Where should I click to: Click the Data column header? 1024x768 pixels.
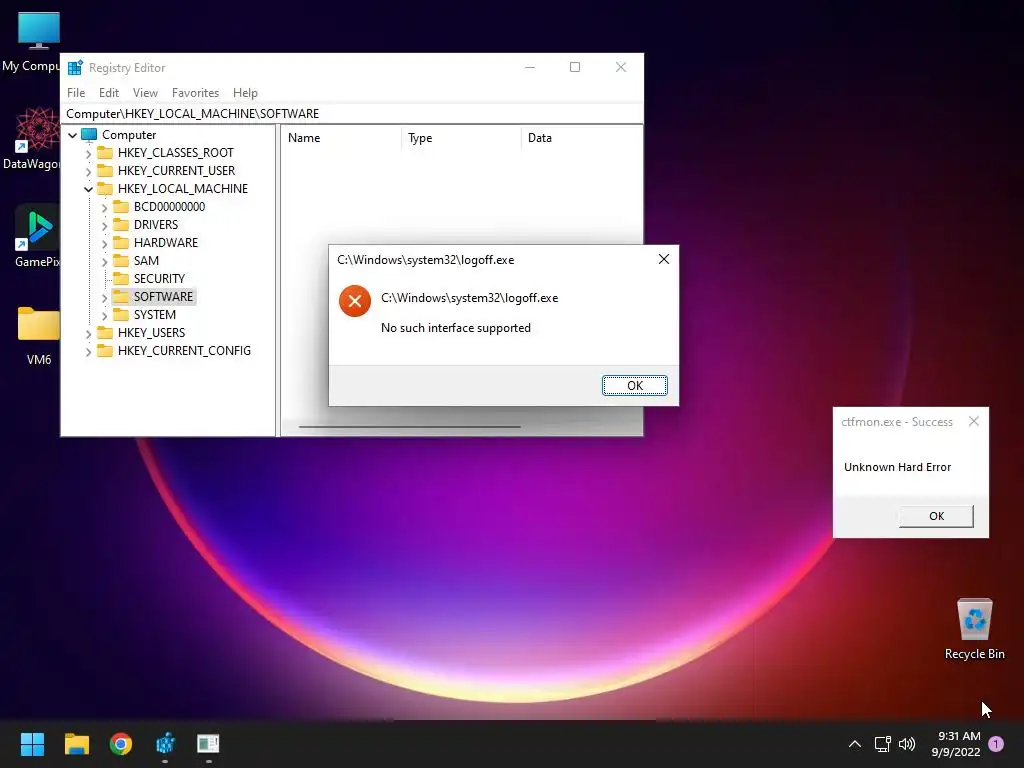(x=581, y=138)
